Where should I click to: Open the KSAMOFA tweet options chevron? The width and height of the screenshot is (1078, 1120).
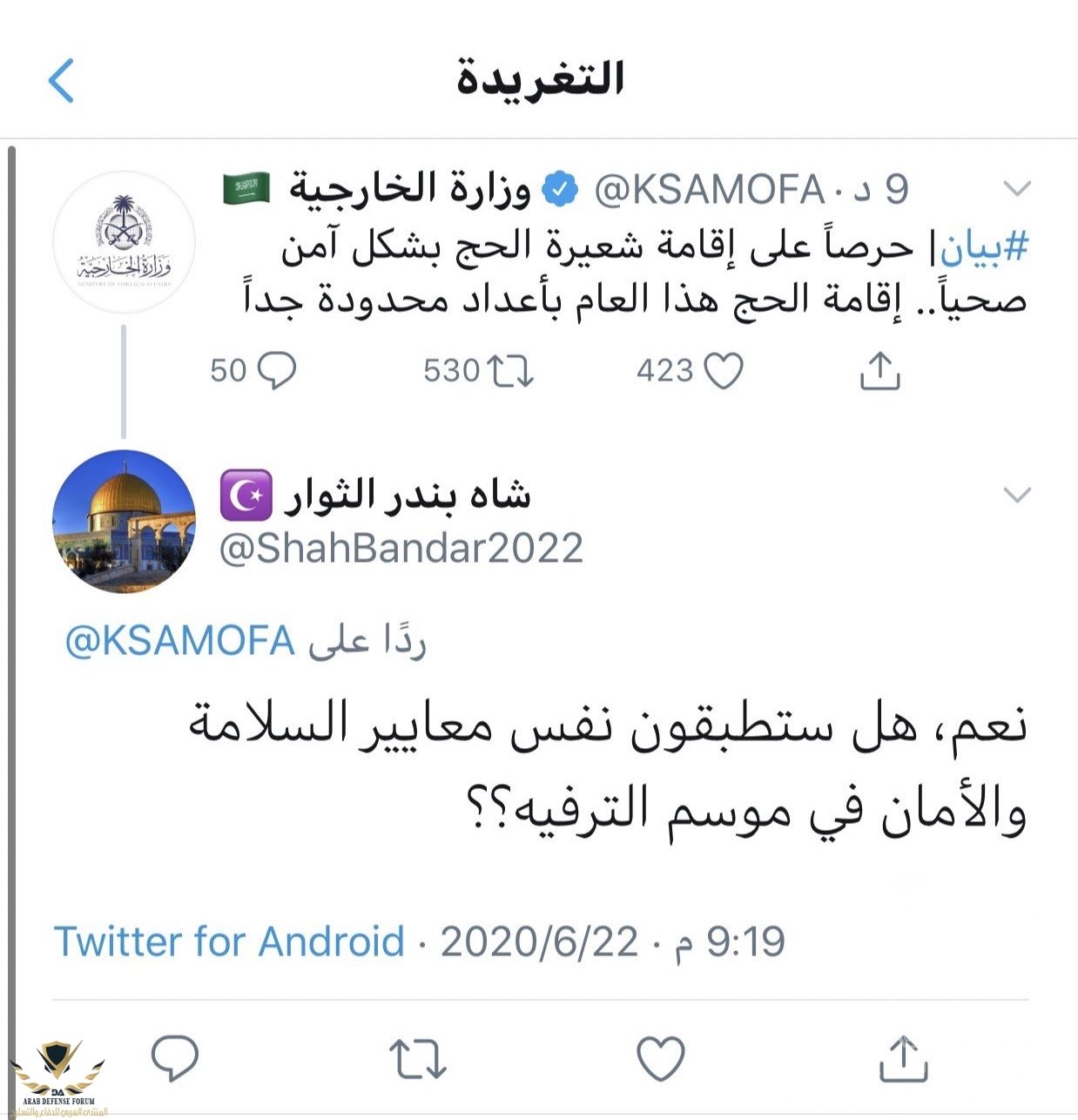click(1017, 188)
